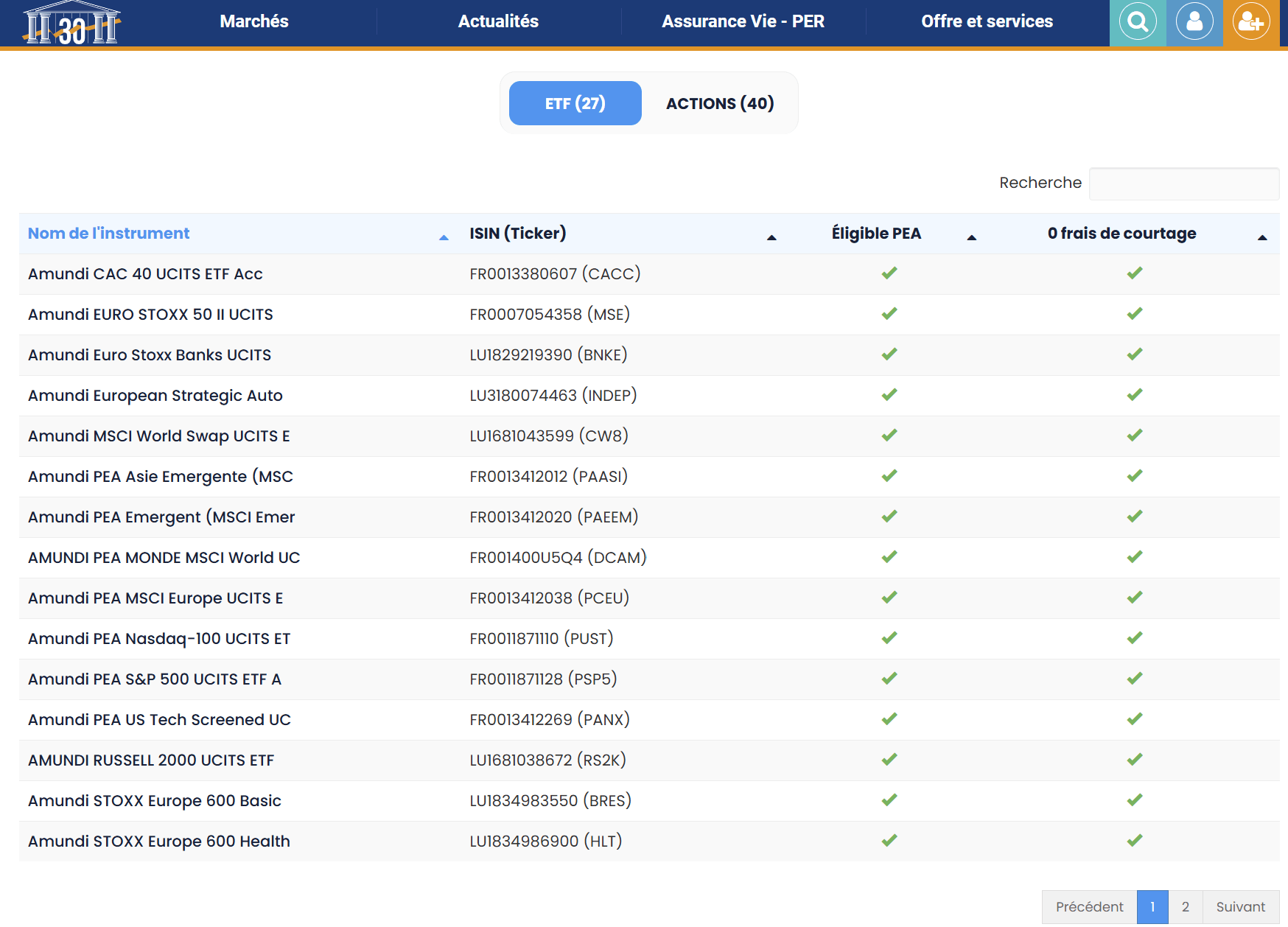Viewport: 1288px width, 927px height.
Task: Switch to the ACTIONS (40) tab
Action: [720, 103]
